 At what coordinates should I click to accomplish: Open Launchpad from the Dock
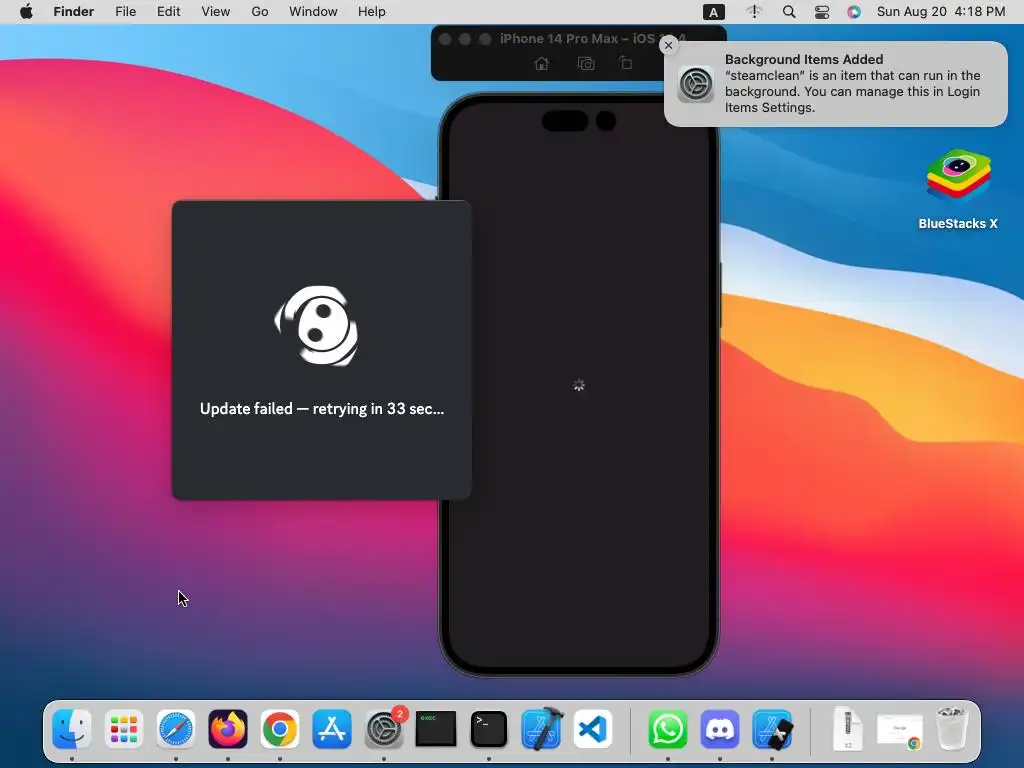point(123,729)
